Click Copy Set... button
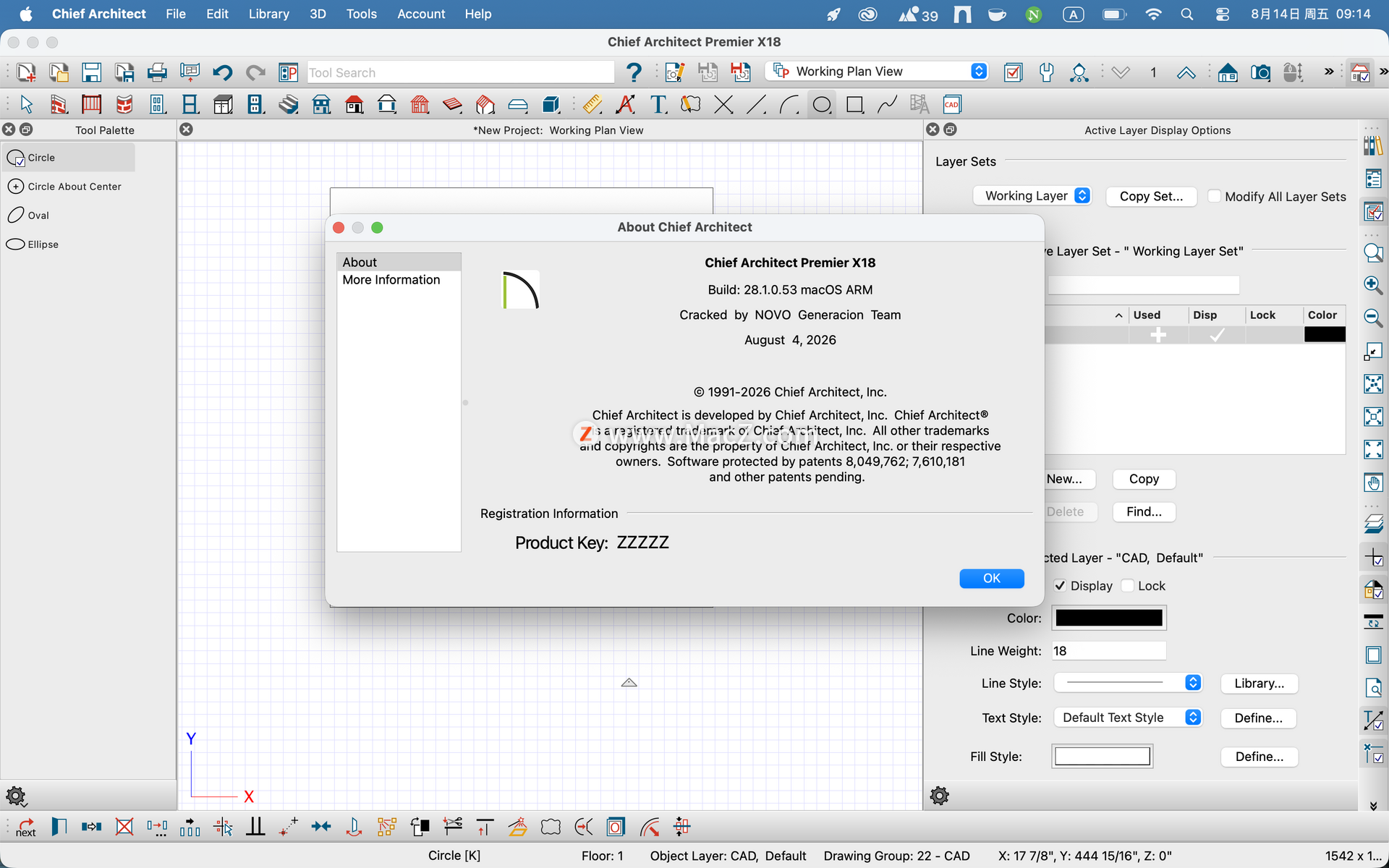 pos(1151,196)
